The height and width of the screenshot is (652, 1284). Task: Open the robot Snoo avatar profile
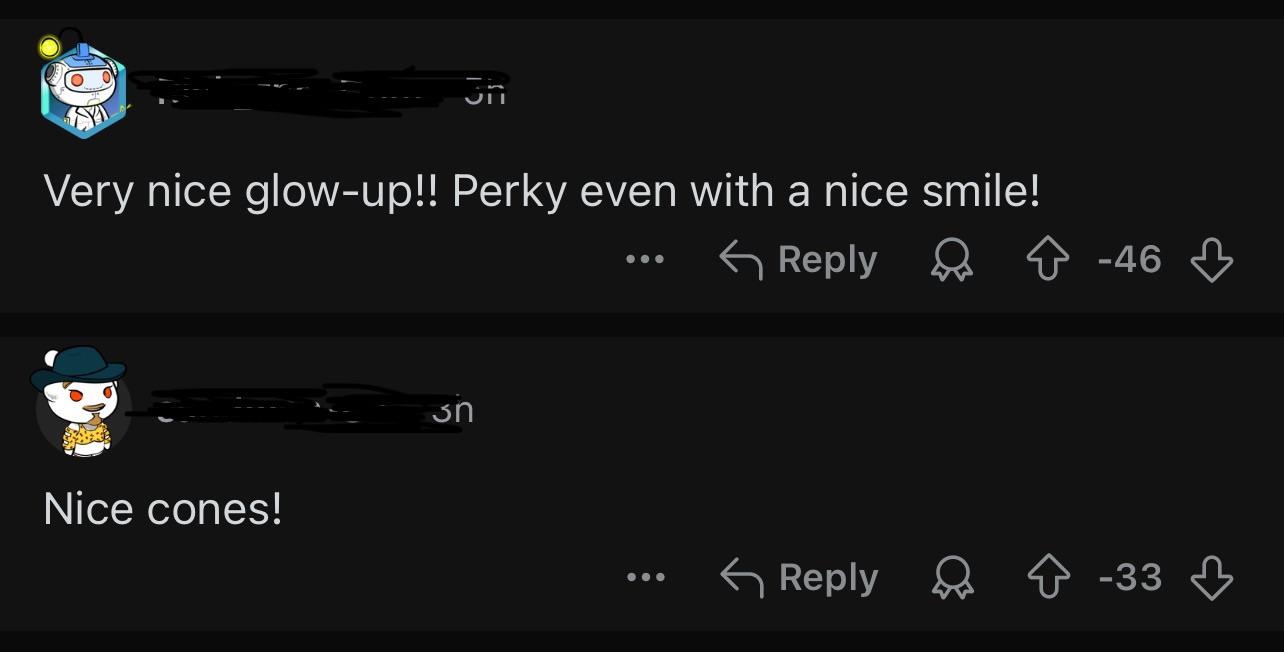coord(84,90)
